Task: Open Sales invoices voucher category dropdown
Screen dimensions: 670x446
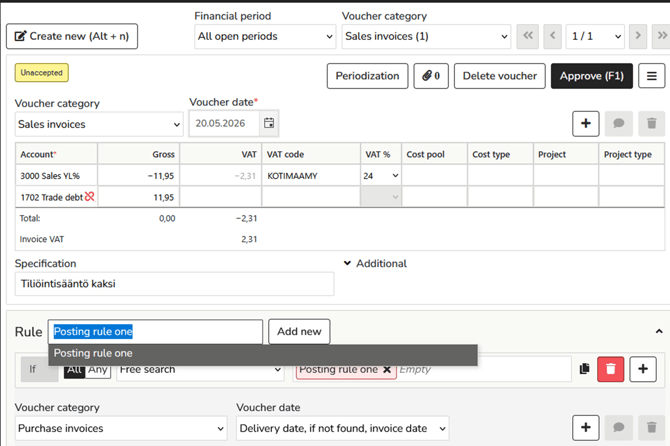Action: pyautogui.click(x=99, y=124)
